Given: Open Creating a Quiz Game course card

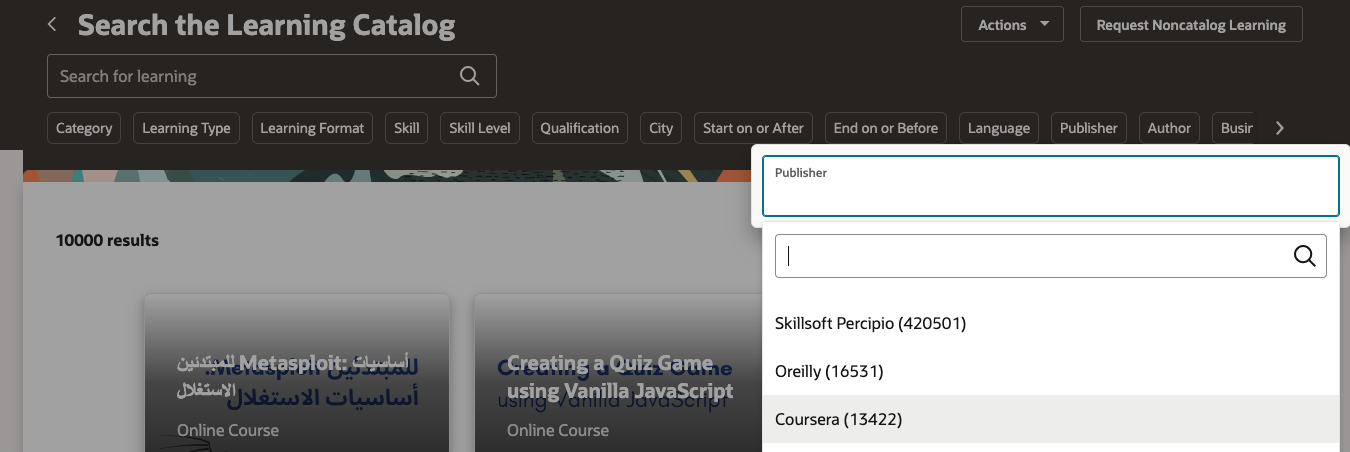Looking at the screenshot, I should tap(620, 373).
